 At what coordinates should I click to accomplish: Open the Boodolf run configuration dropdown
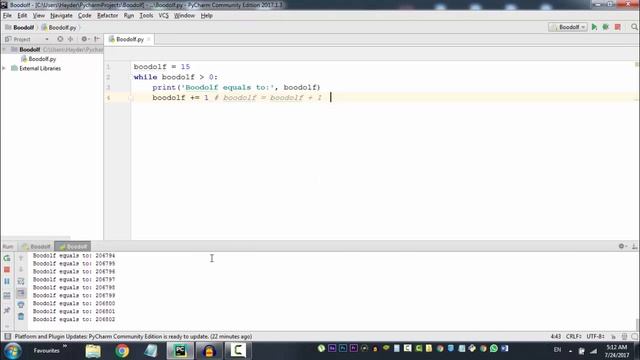(x=568, y=27)
